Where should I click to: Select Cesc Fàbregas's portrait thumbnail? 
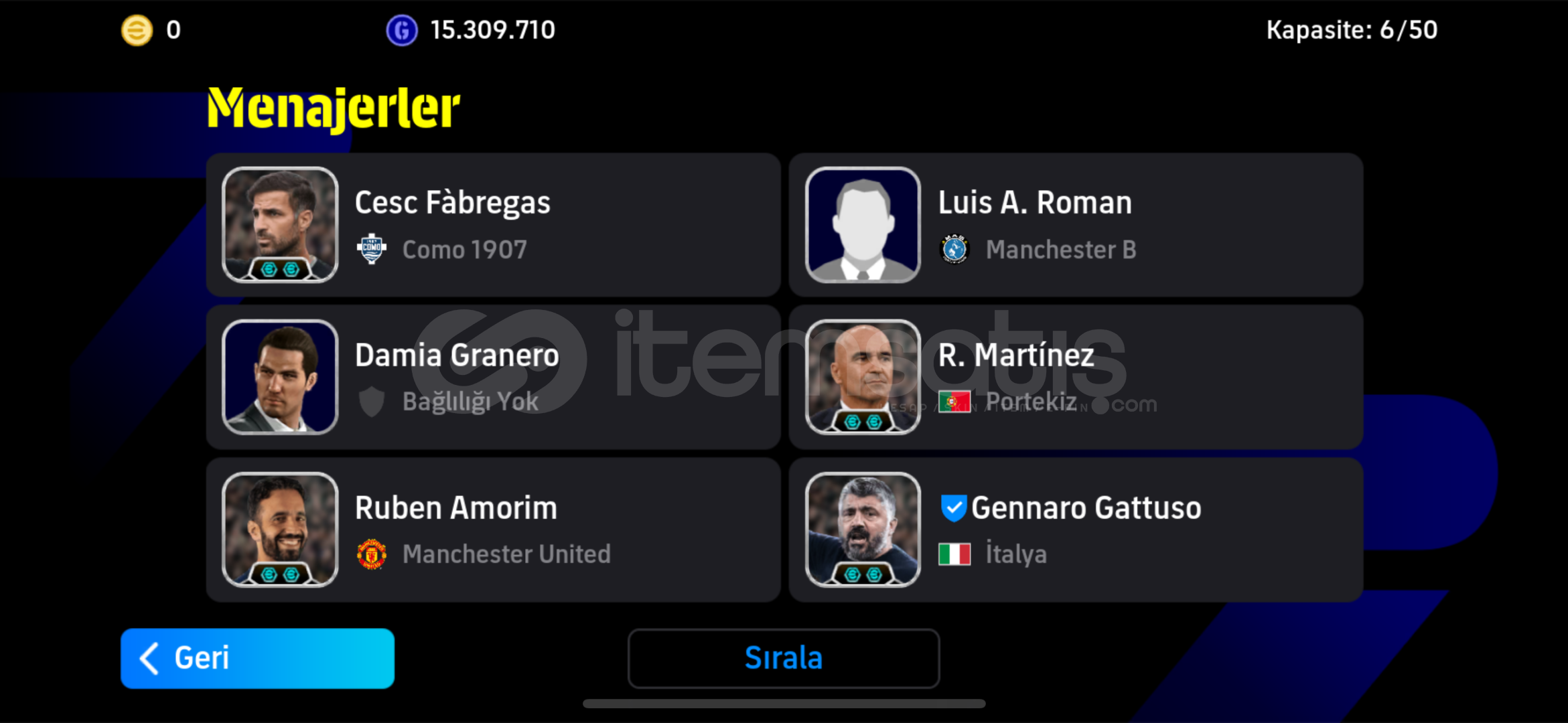coord(280,225)
